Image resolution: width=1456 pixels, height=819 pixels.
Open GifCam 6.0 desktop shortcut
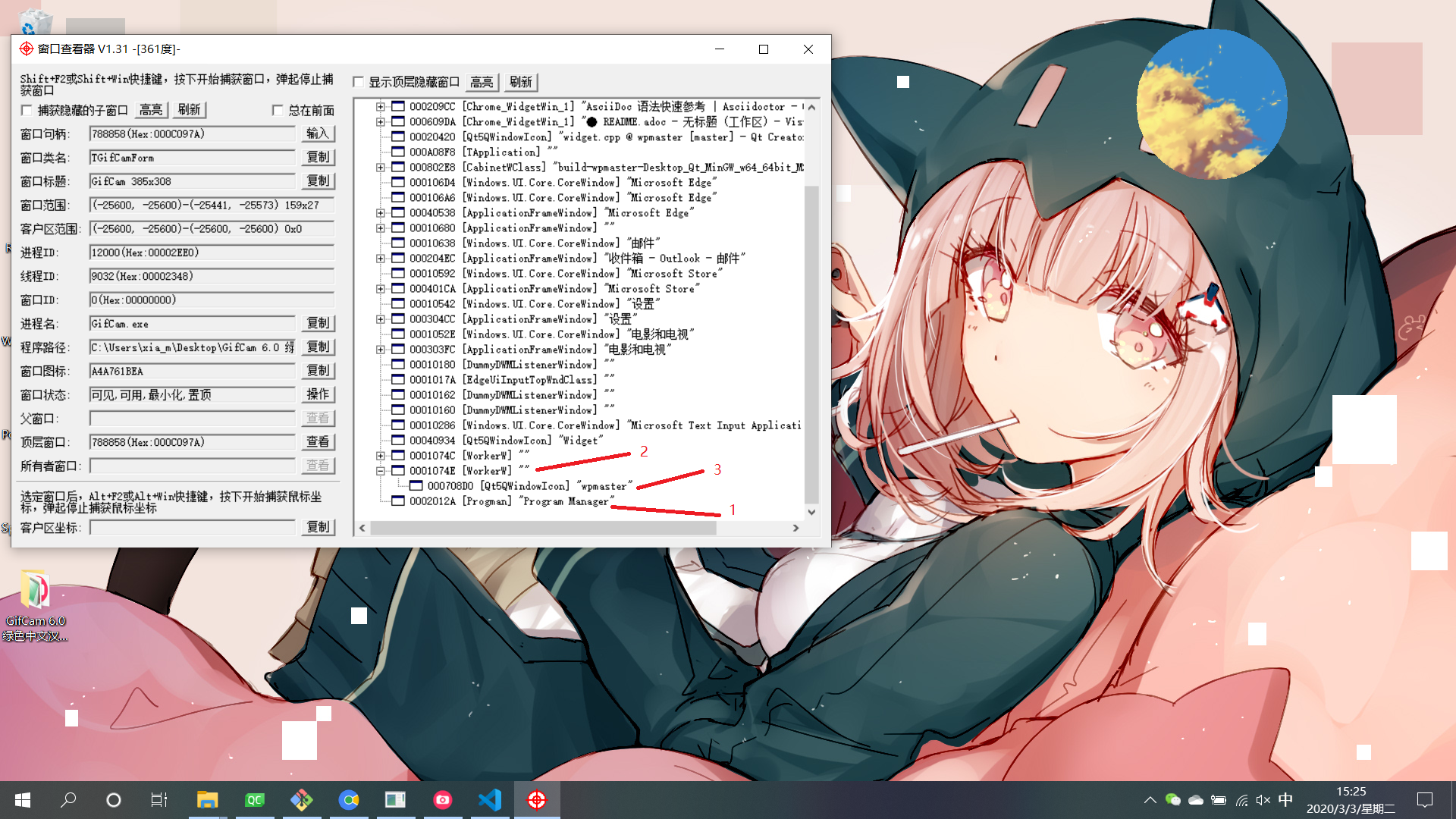pos(35,591)
